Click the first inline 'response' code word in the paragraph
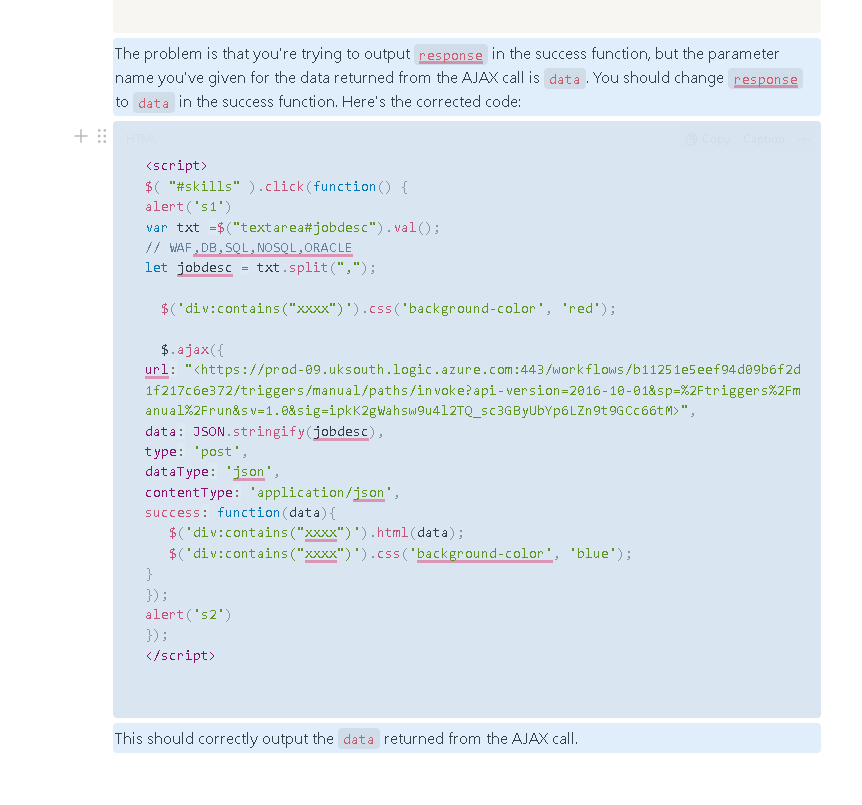This screenshot has height=805, width=862. (x=450, y=55)
